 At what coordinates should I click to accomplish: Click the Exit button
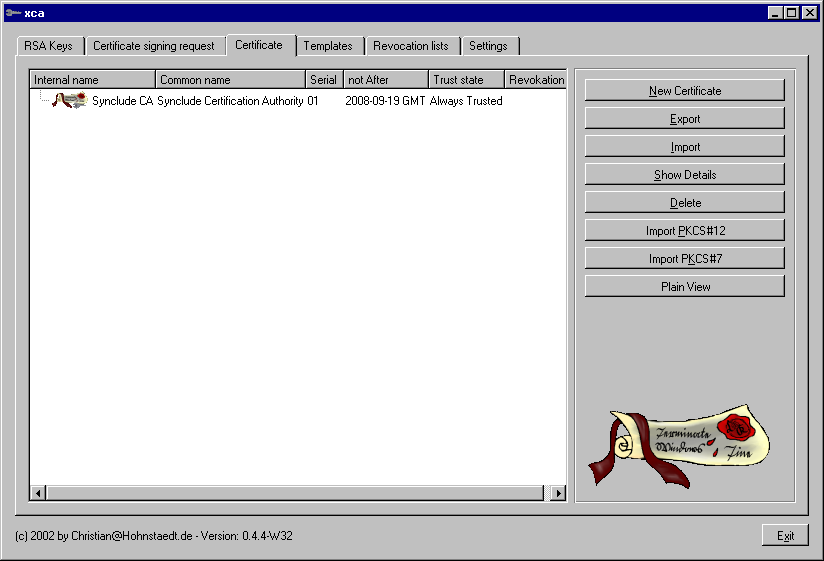click(785, 536)
